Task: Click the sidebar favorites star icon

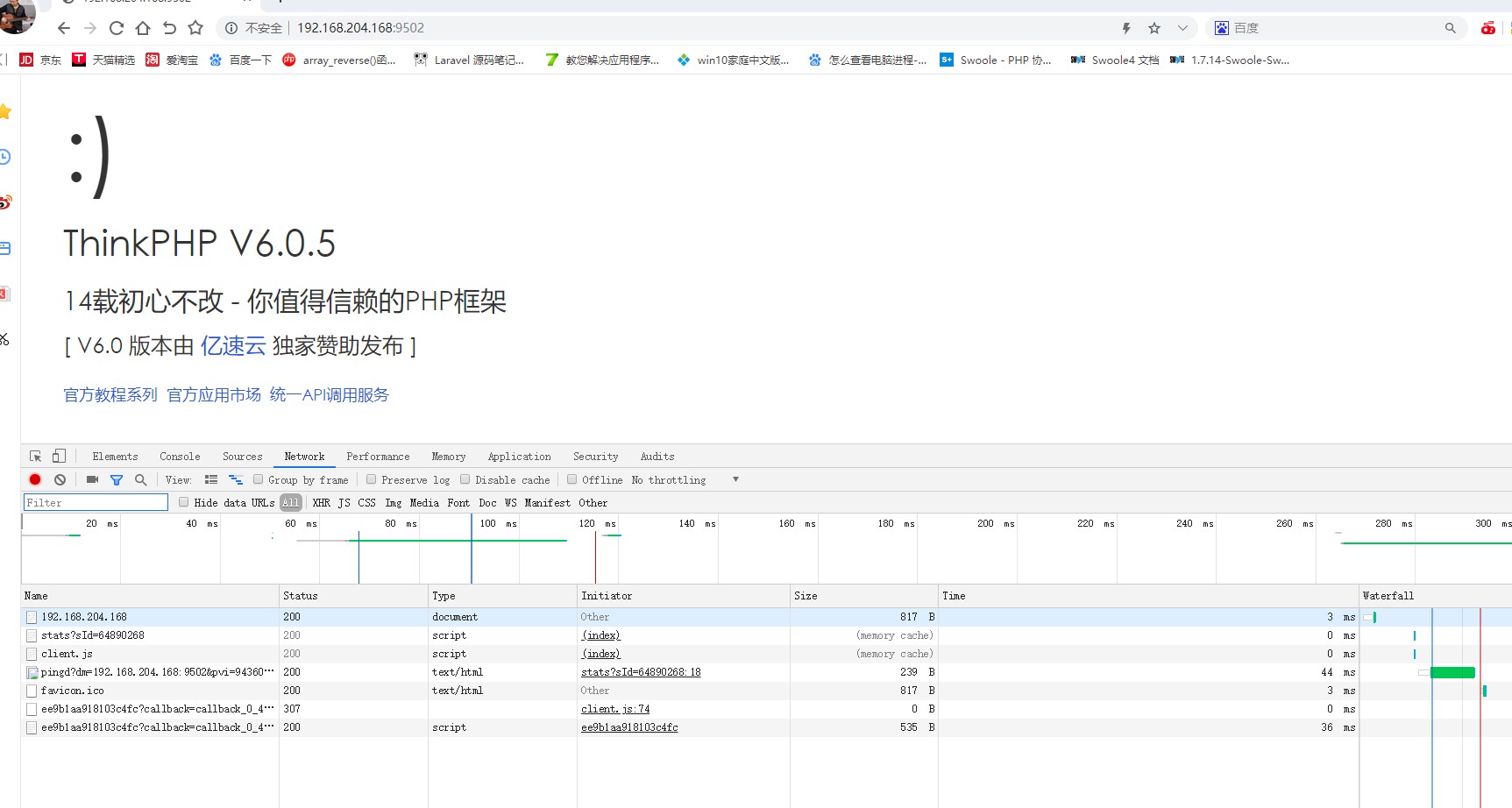Action: coord(5,111)
